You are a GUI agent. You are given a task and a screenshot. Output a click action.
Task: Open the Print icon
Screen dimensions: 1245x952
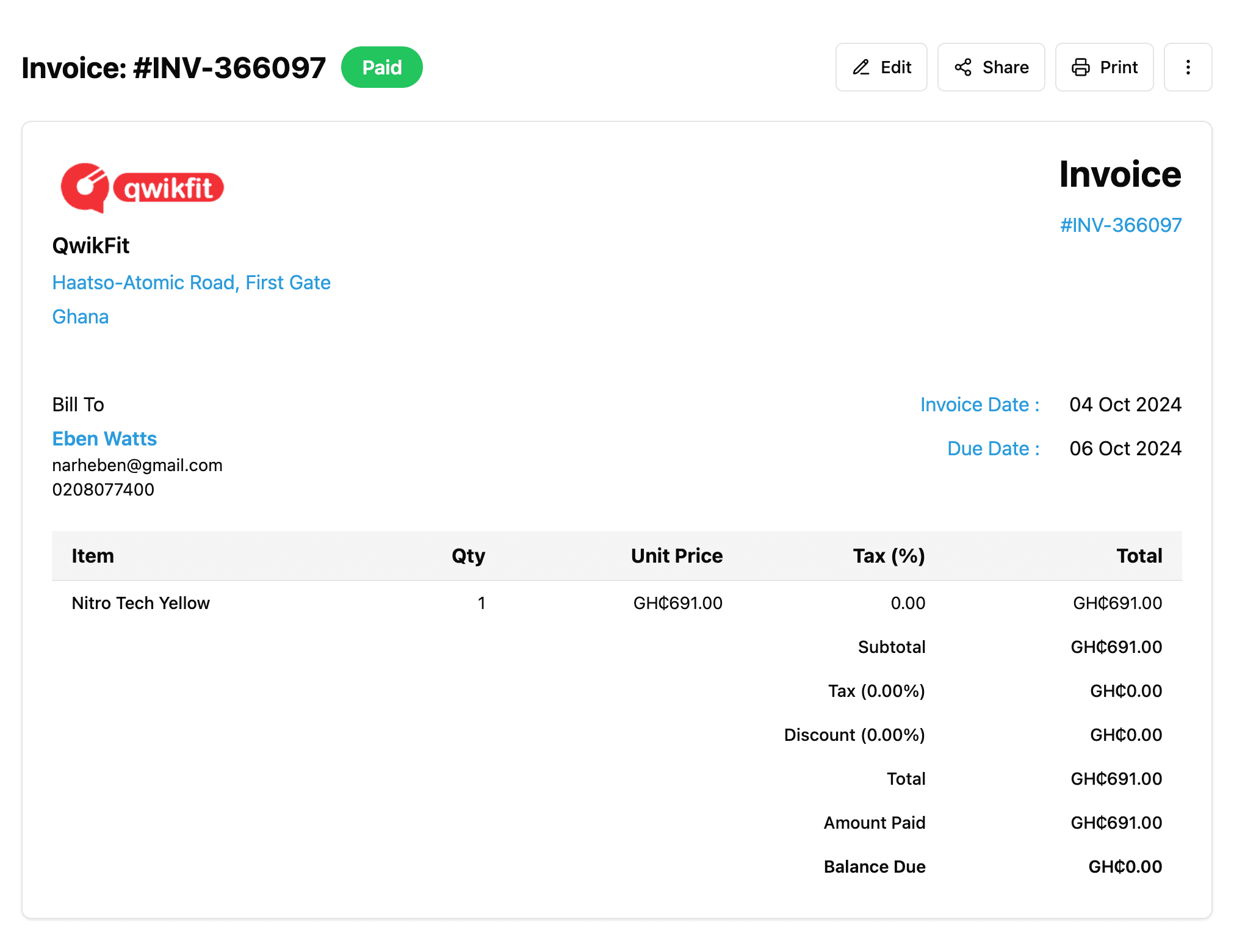1081,67
